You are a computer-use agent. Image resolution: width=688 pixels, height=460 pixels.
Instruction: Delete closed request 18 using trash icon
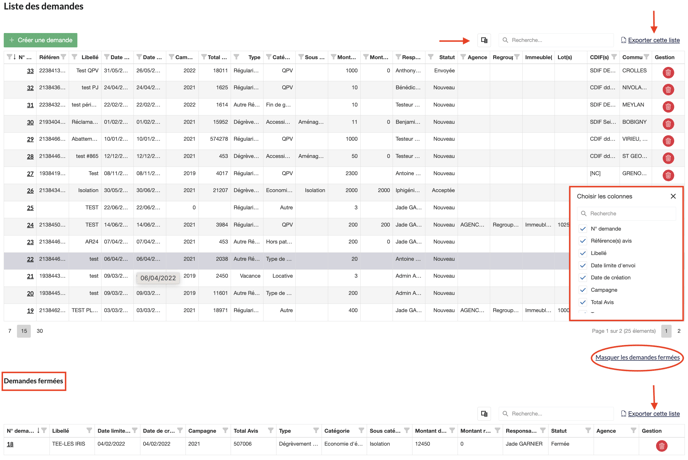(661, 445)
